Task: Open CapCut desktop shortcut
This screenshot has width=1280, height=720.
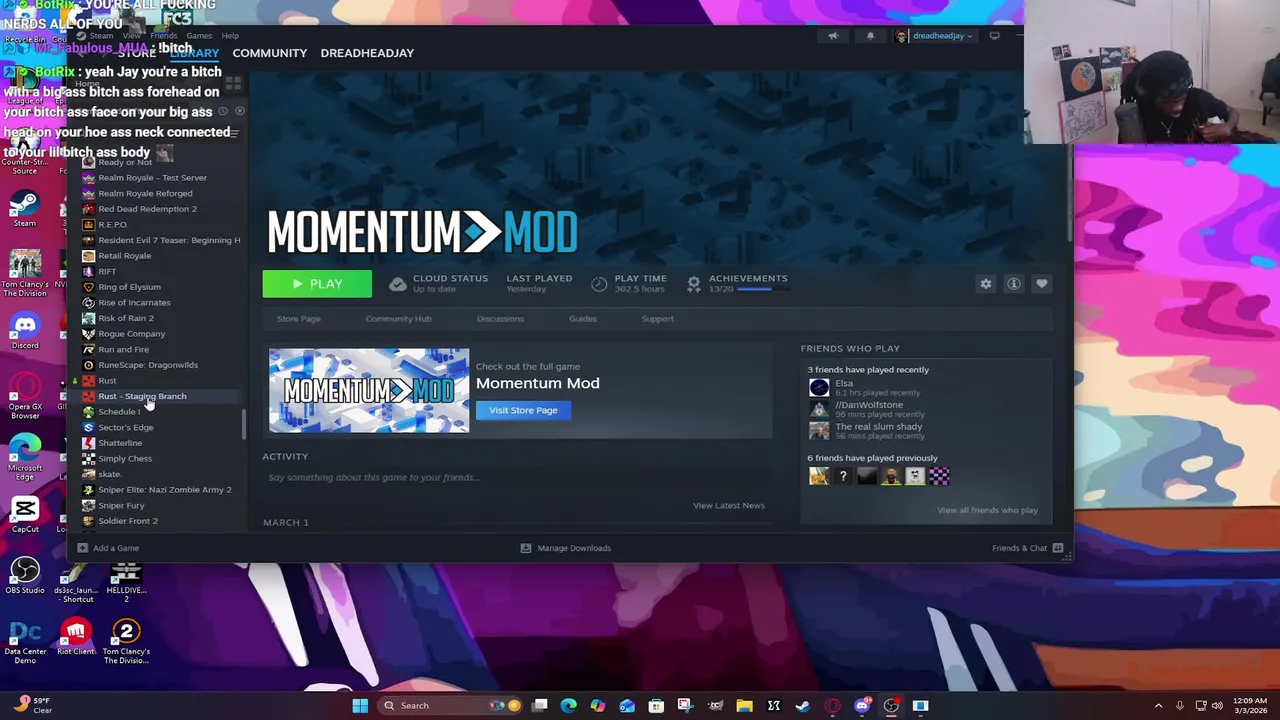Action: [25, 514]
